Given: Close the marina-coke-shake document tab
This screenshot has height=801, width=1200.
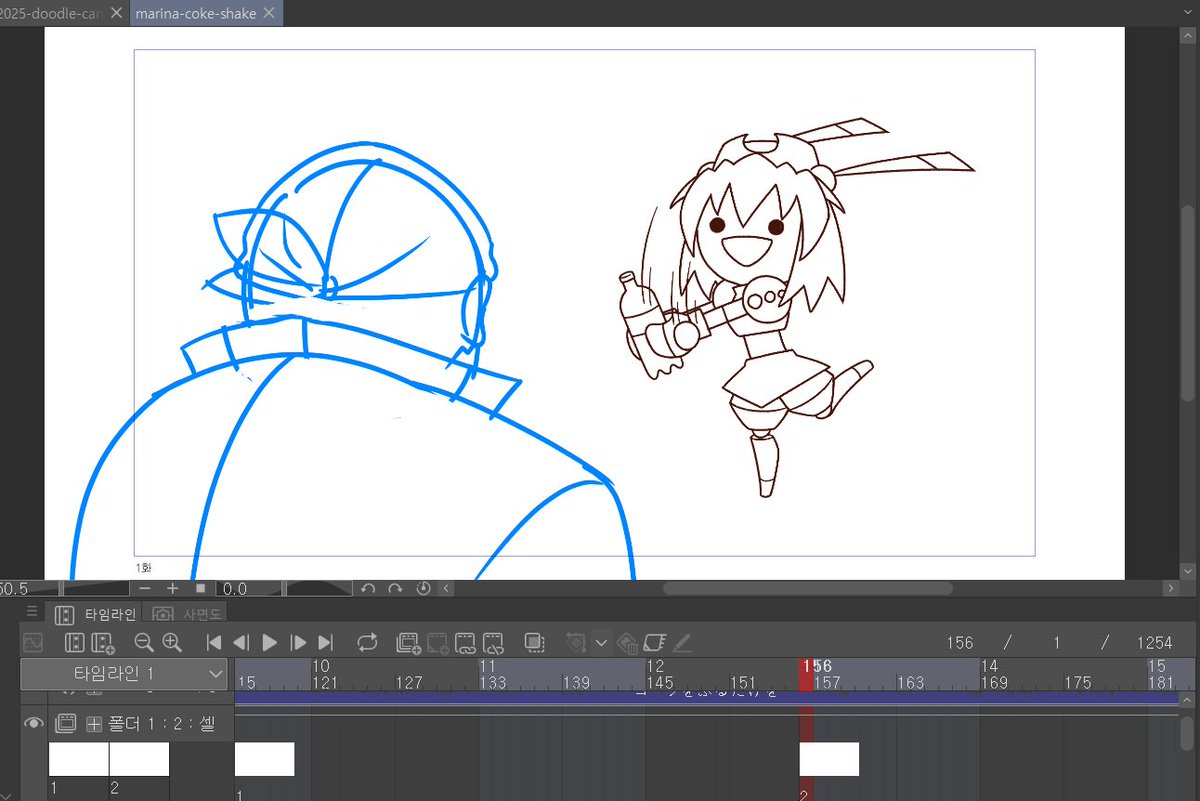Looking at the screenshot, I should point(268,13).
